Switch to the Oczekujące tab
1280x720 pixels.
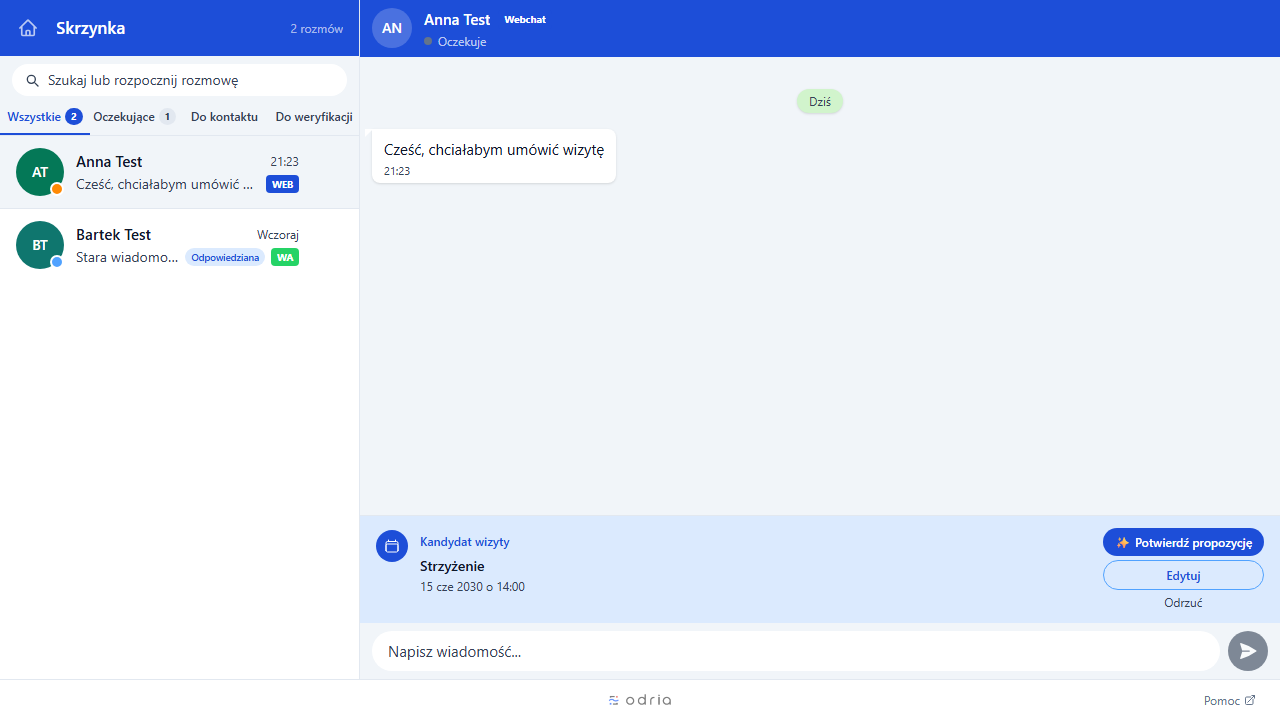coord(134,117)
